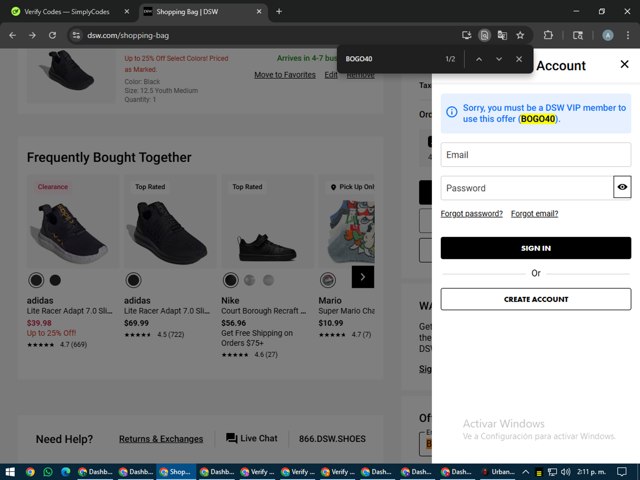
Task: Click the 866.DSW.SHOES phone number
Action: 332,439
